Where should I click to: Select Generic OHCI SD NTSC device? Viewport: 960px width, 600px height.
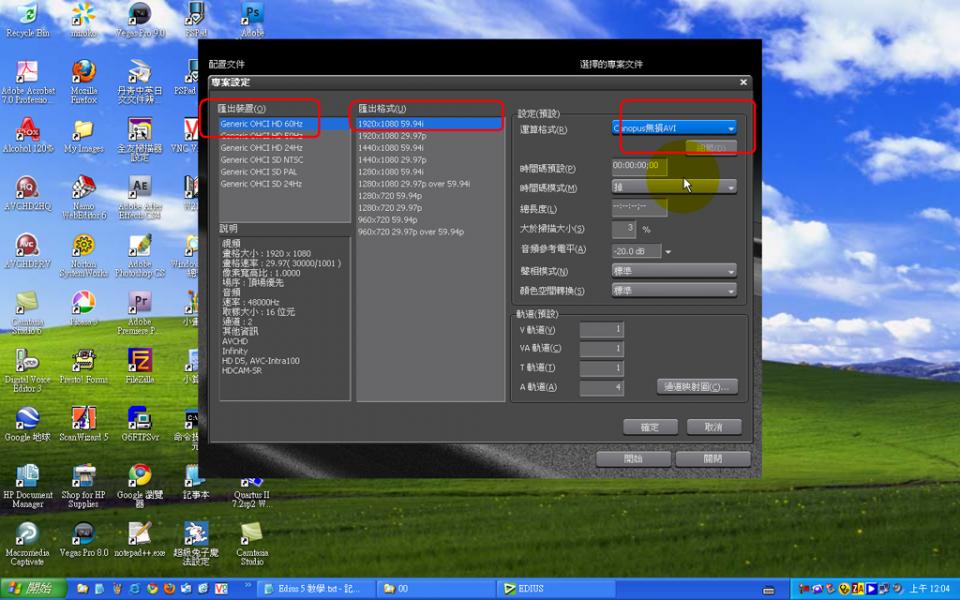tap(261, 159)
